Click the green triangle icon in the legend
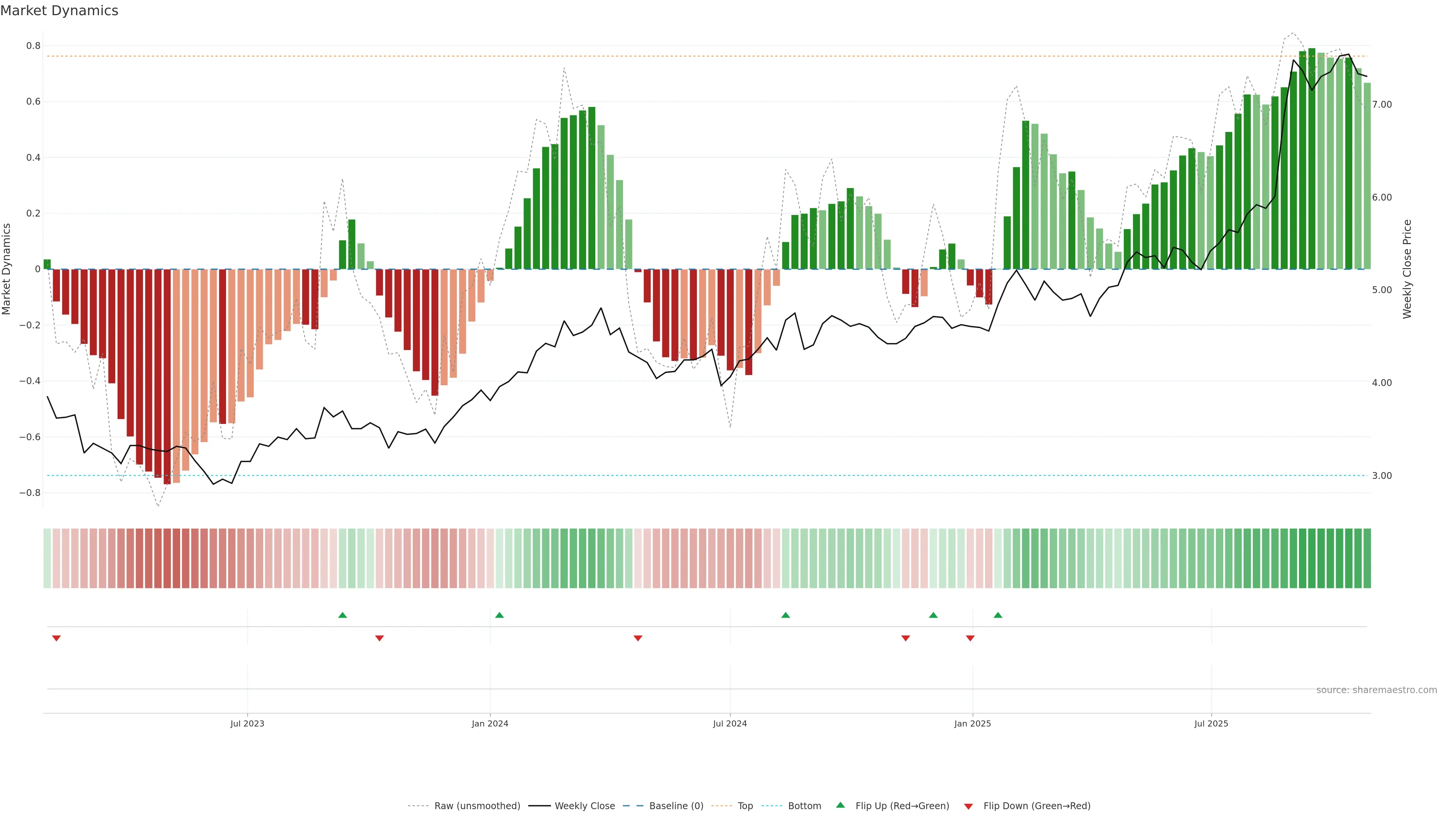This screenshot has width=1456, height=819. point(841,805)
